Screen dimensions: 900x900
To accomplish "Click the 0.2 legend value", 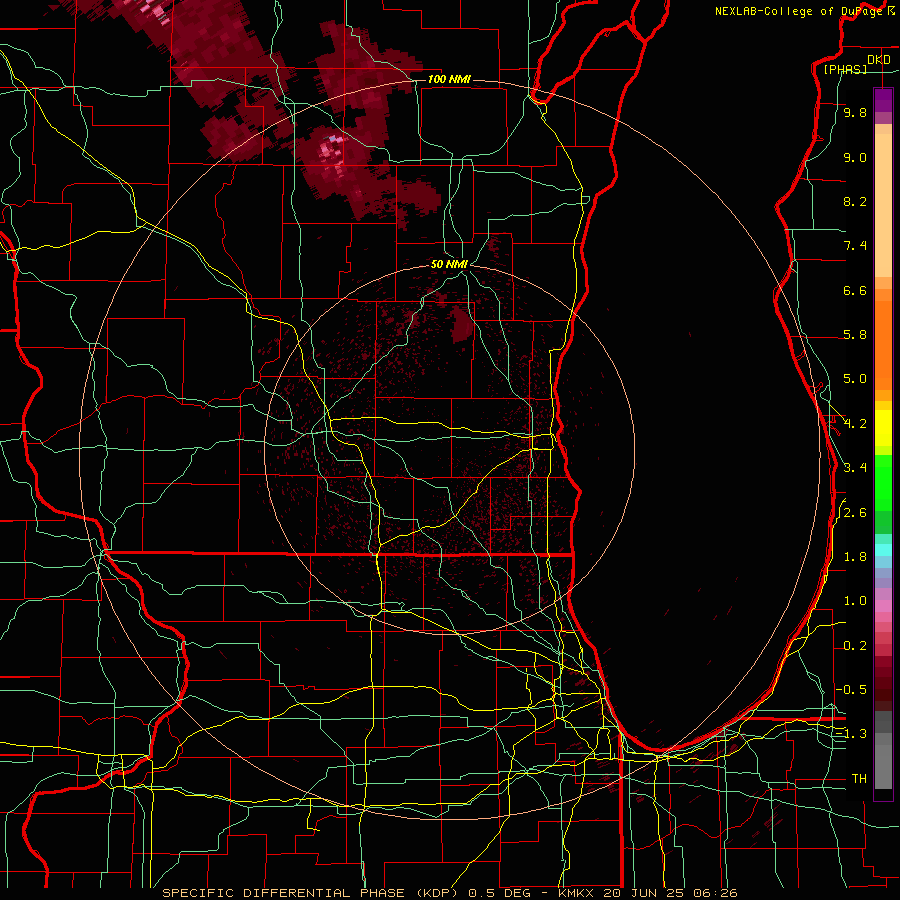I will pyautogui.click(x=855, y=646).
